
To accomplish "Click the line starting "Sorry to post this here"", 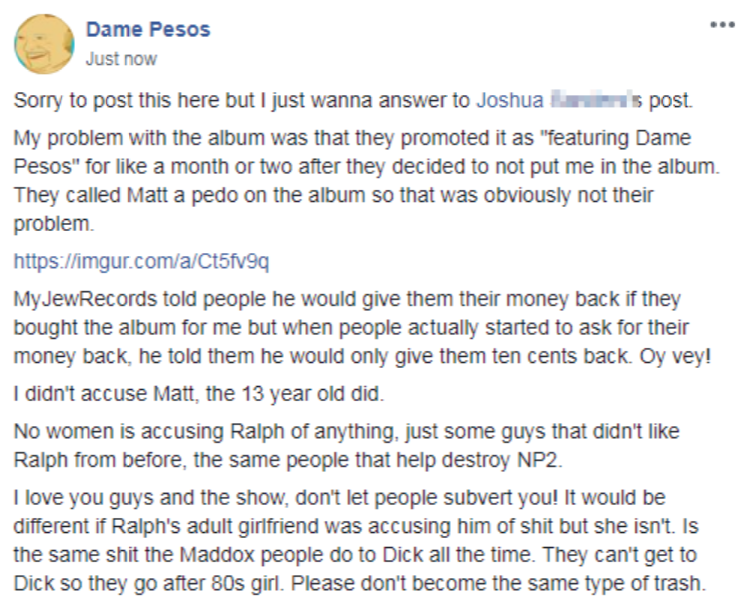I will click(353, 100).
